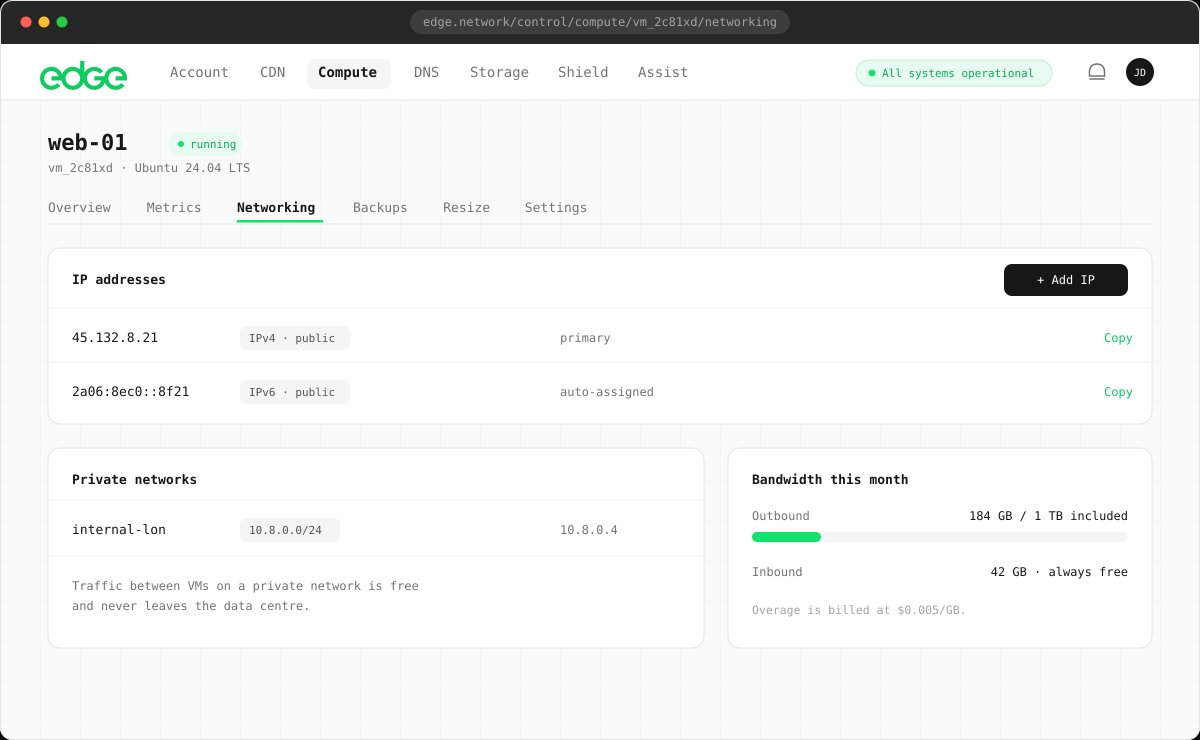Click the 42 GB · always free value
The height and width of the screenshot is (740, 1200).
(x=1059, y=572)
